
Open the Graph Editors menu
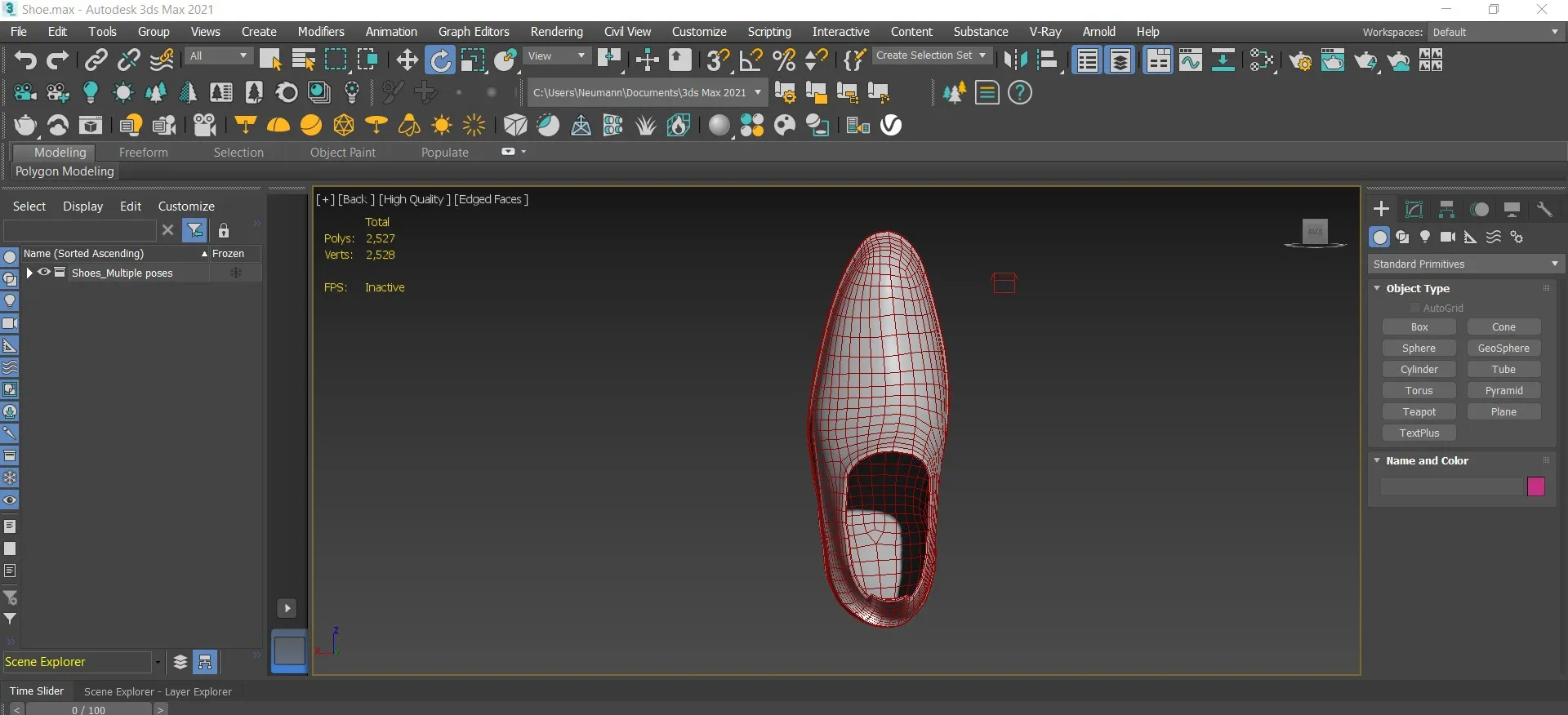click(474, 32)
